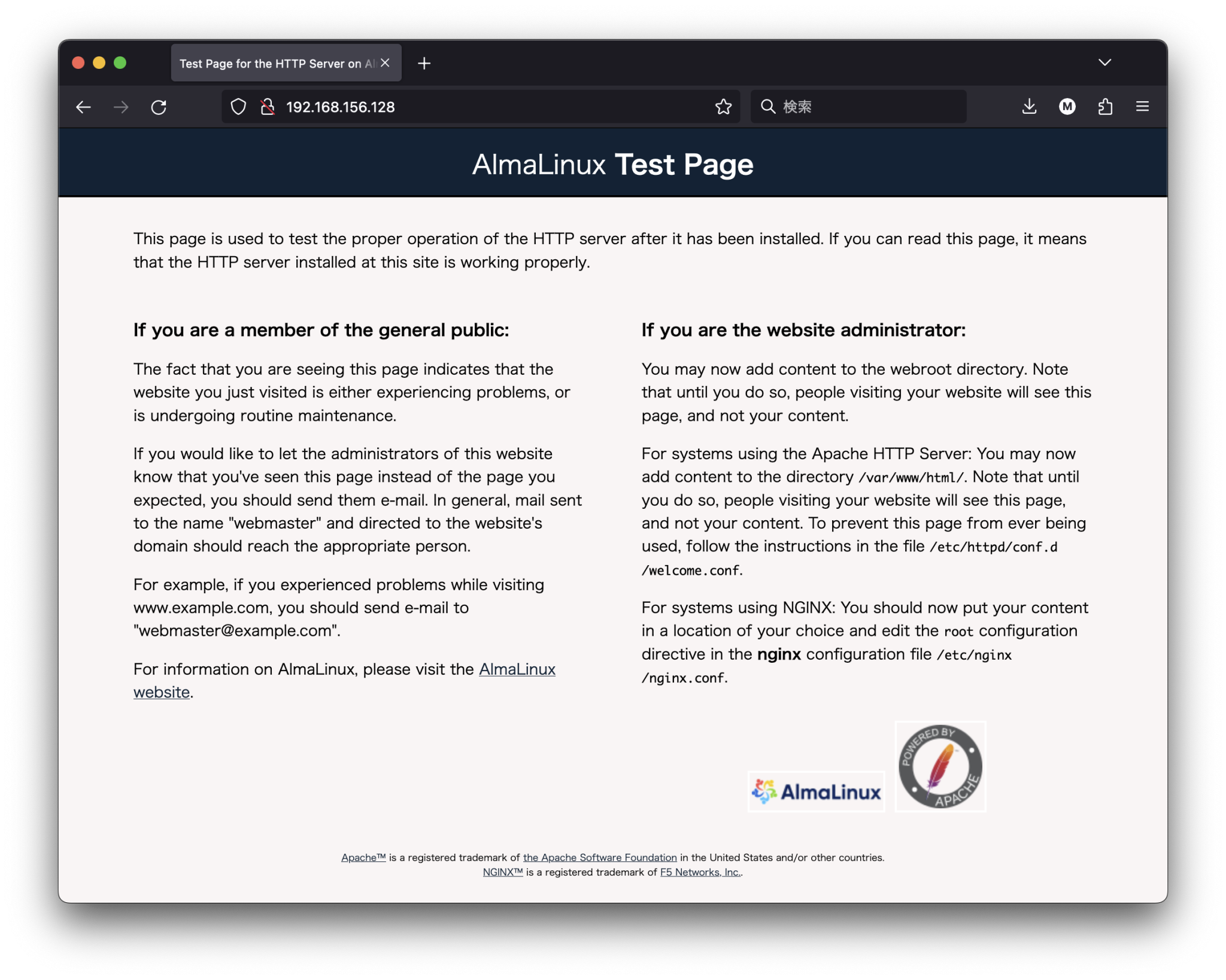The height and width of the screenshot is (980, 1226).
Task: Click the Powered by Apache feather logo
Action: click(939, 766)
